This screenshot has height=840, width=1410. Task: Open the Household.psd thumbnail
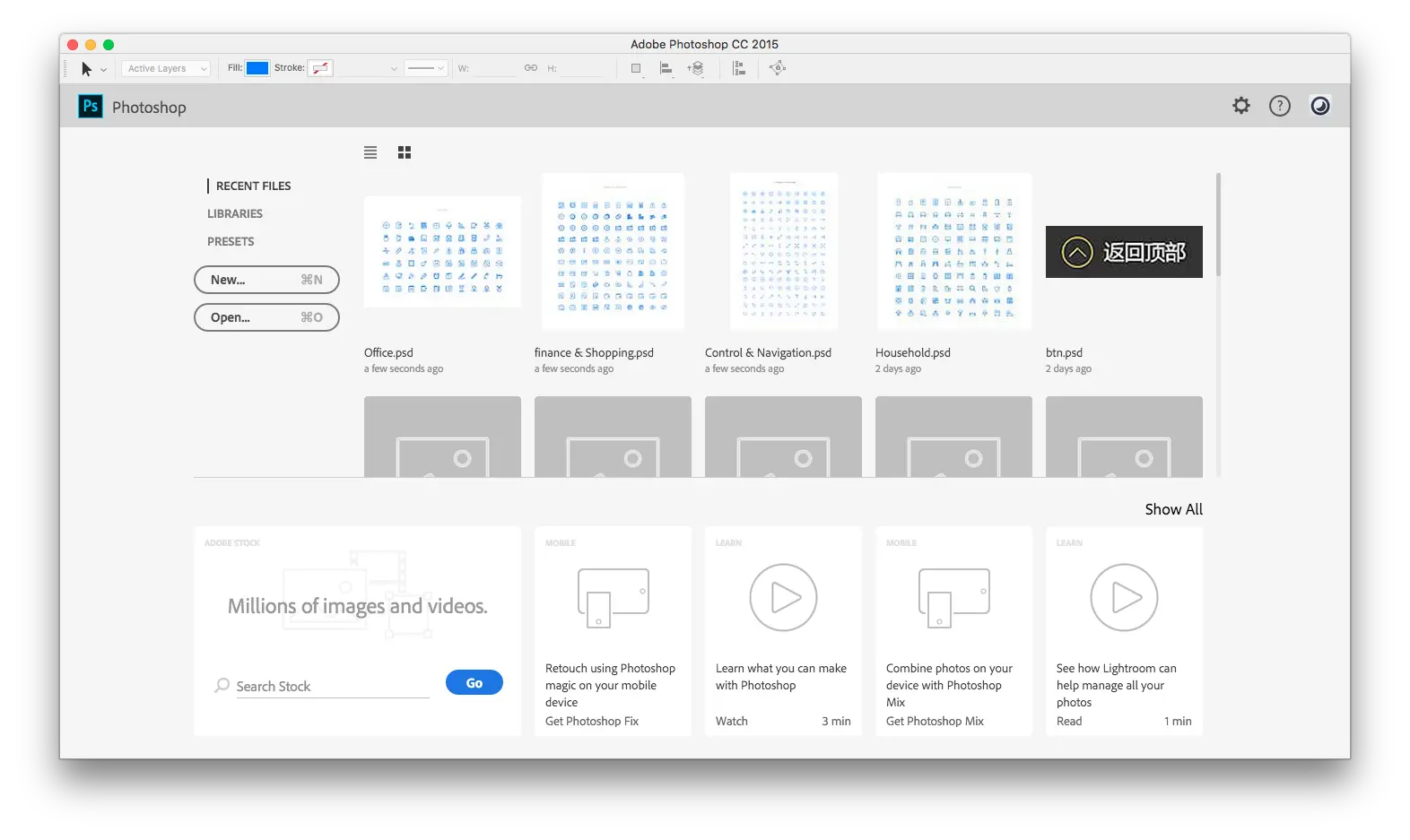[953, 252]
